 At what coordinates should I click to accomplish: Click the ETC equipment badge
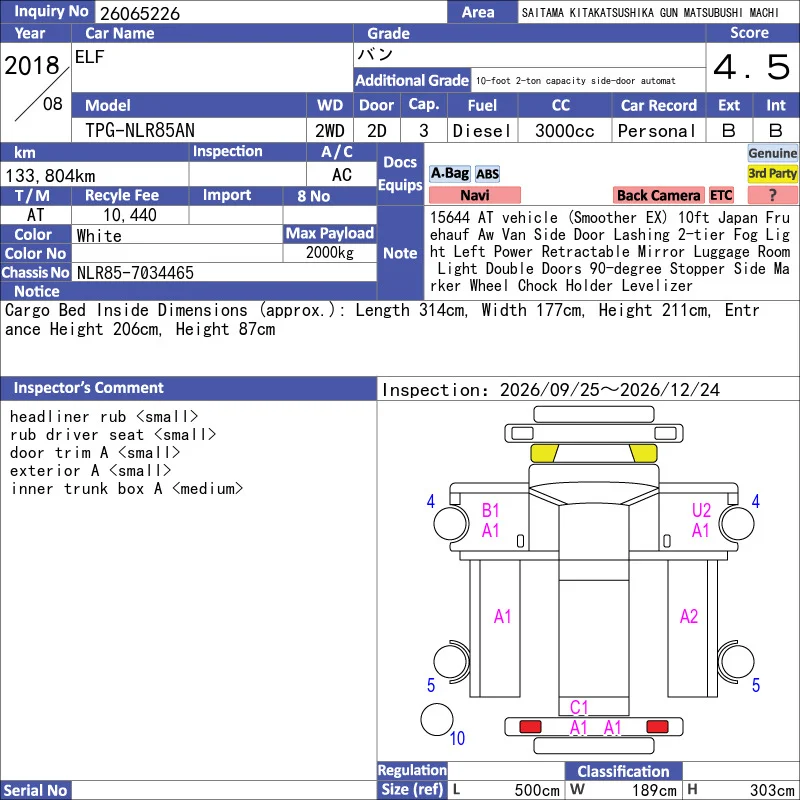[x=721, y=195]
